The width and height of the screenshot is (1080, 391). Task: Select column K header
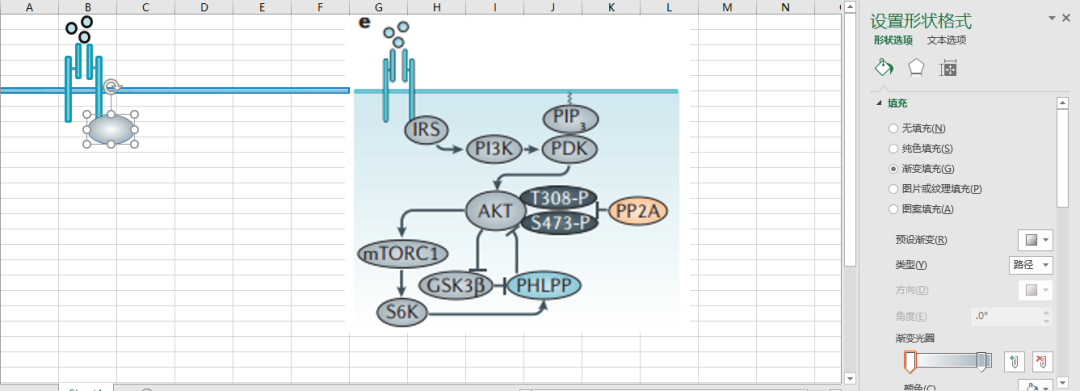tap(611, 8)
